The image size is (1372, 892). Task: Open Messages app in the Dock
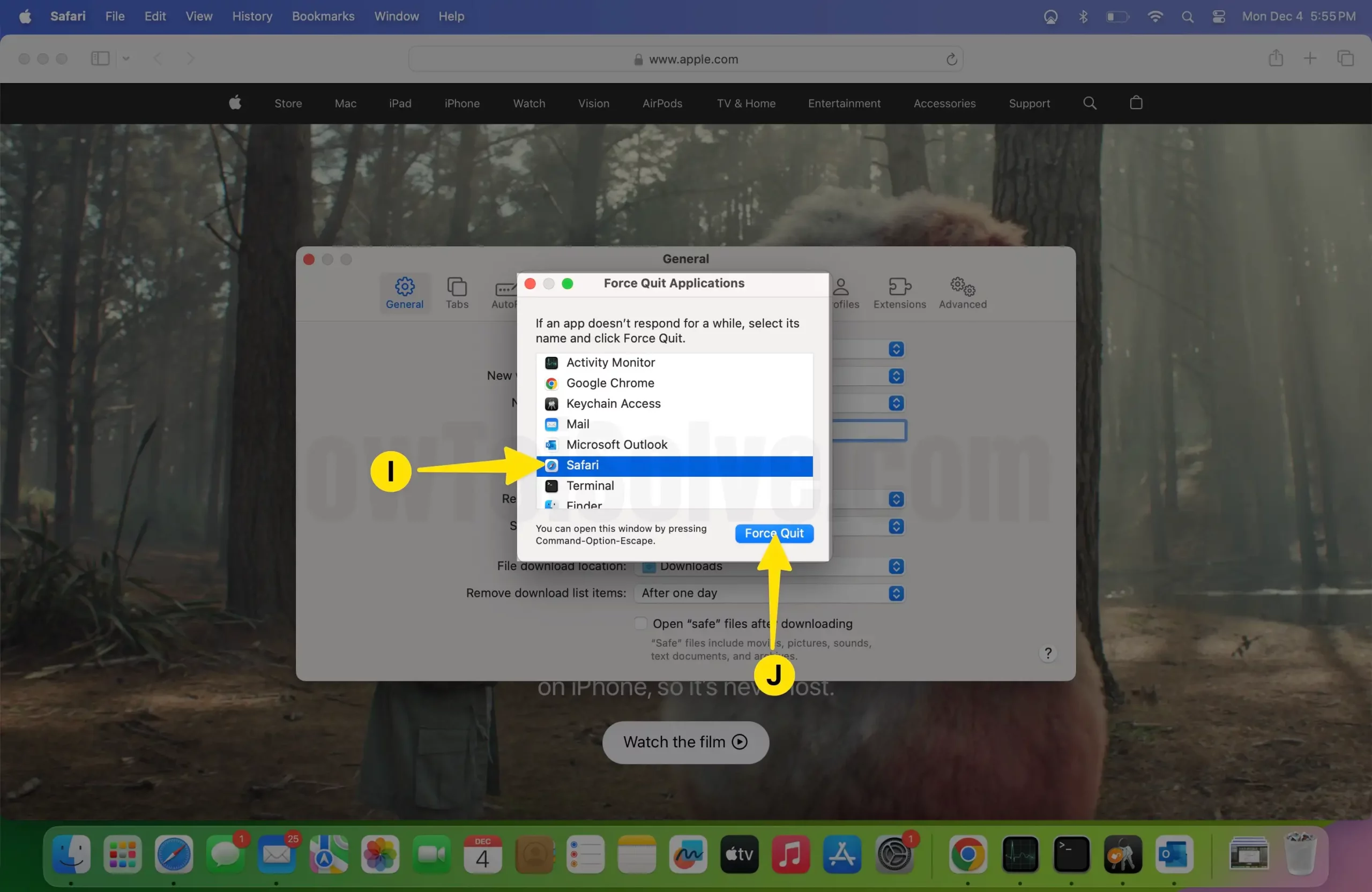226,853
